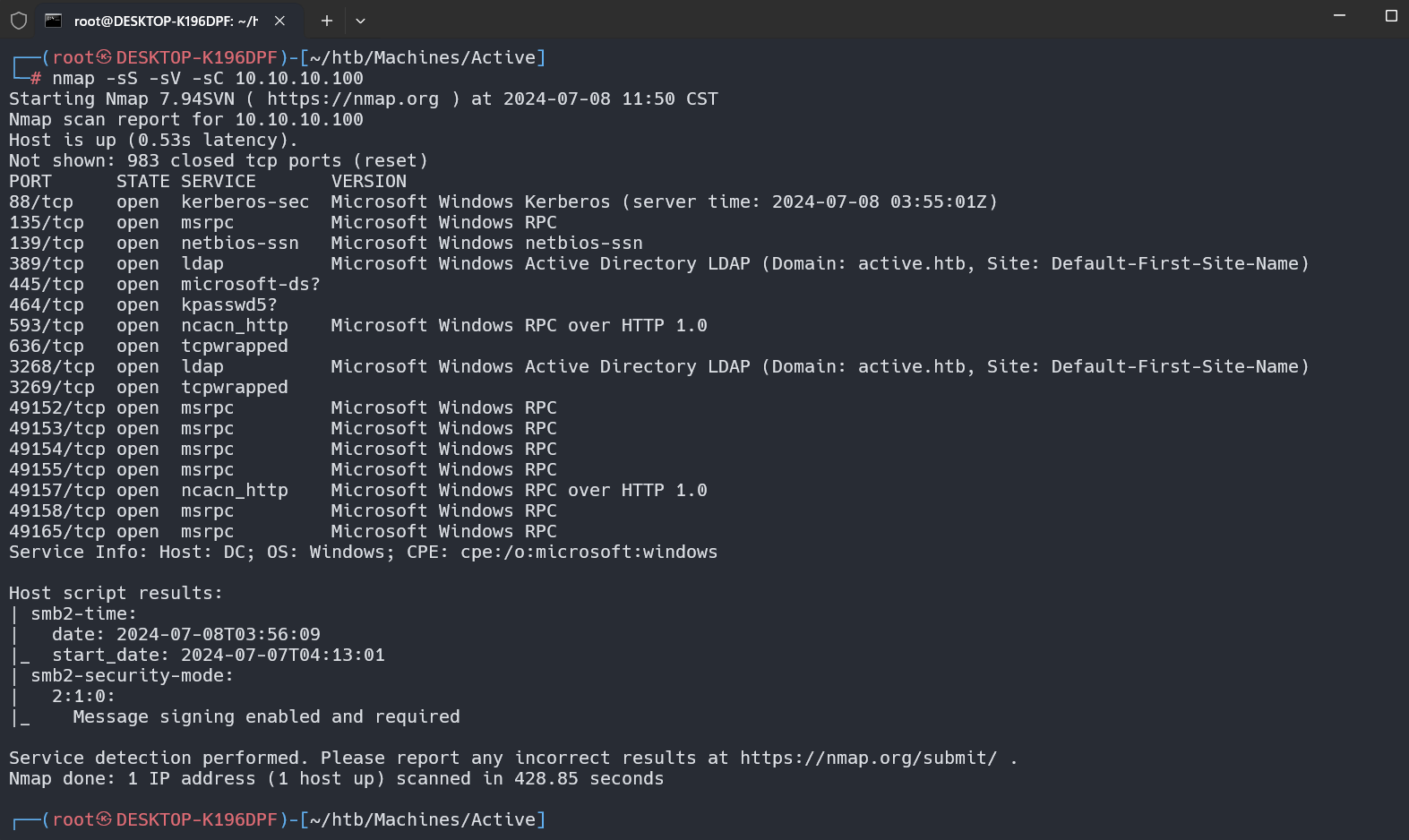Click the "Host script results:" heading
This screenshot has height=840, width=1409.
pyautogui.click(x=116, y=594)
